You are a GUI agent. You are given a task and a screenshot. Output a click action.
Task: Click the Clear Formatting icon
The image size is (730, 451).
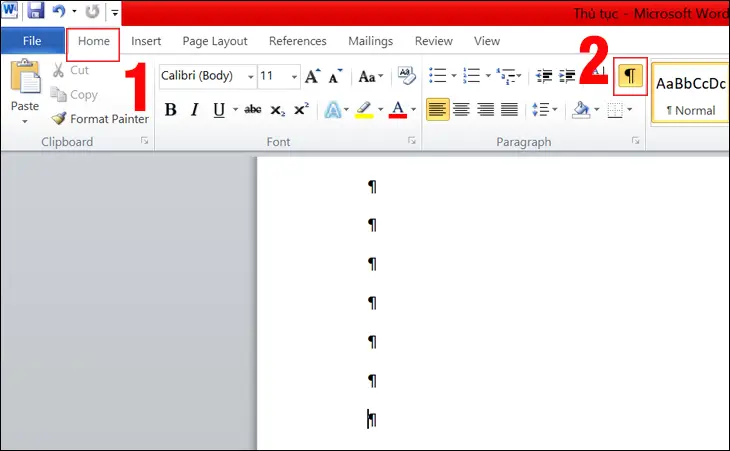click(x=406, y=76)
